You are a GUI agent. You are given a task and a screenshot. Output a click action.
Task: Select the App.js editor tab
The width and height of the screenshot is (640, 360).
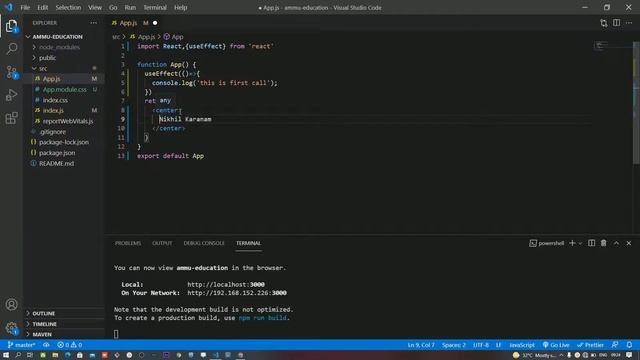(134, 23)
